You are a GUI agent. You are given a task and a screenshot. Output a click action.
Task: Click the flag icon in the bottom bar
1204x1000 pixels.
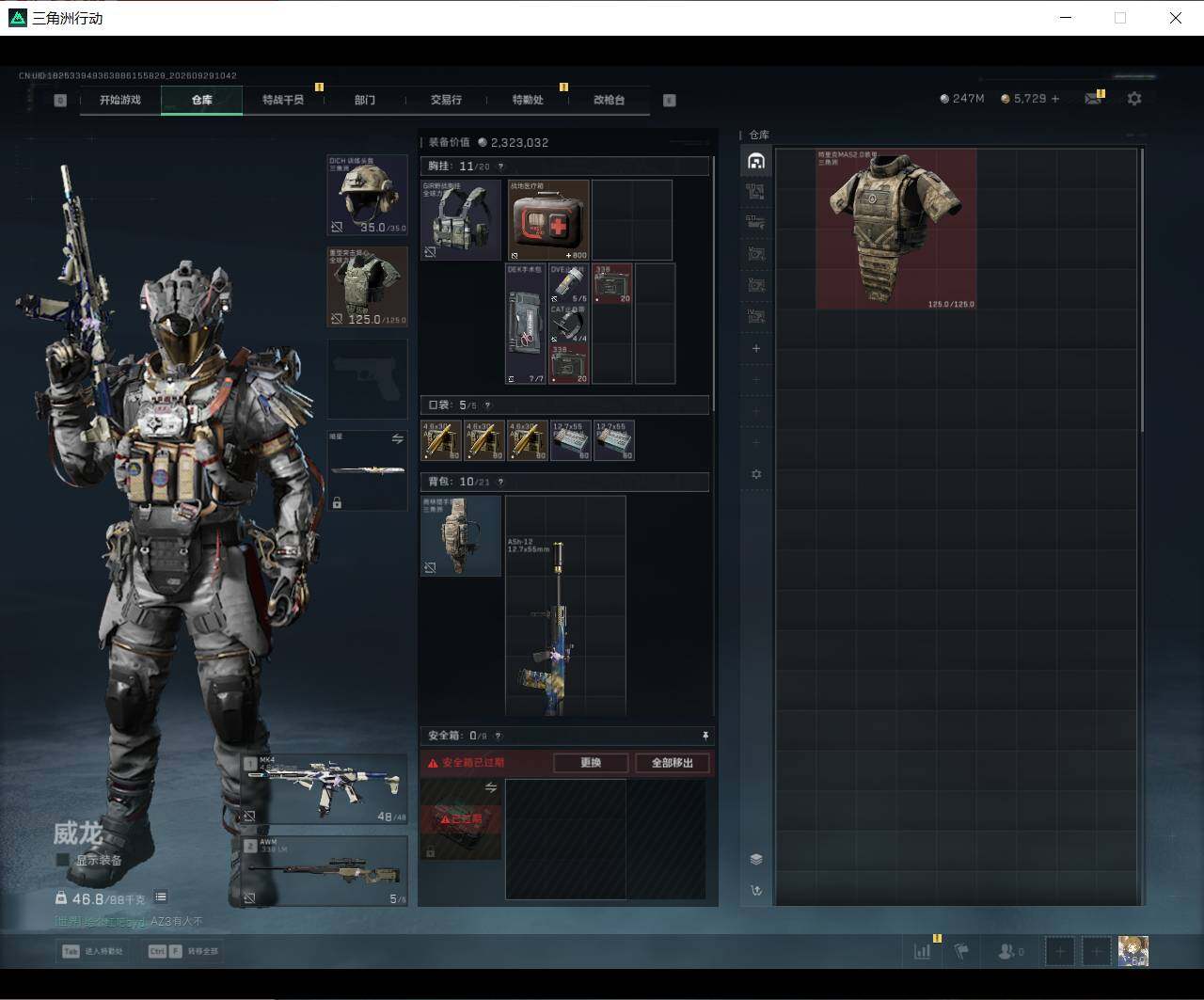(x=961, y=951)
